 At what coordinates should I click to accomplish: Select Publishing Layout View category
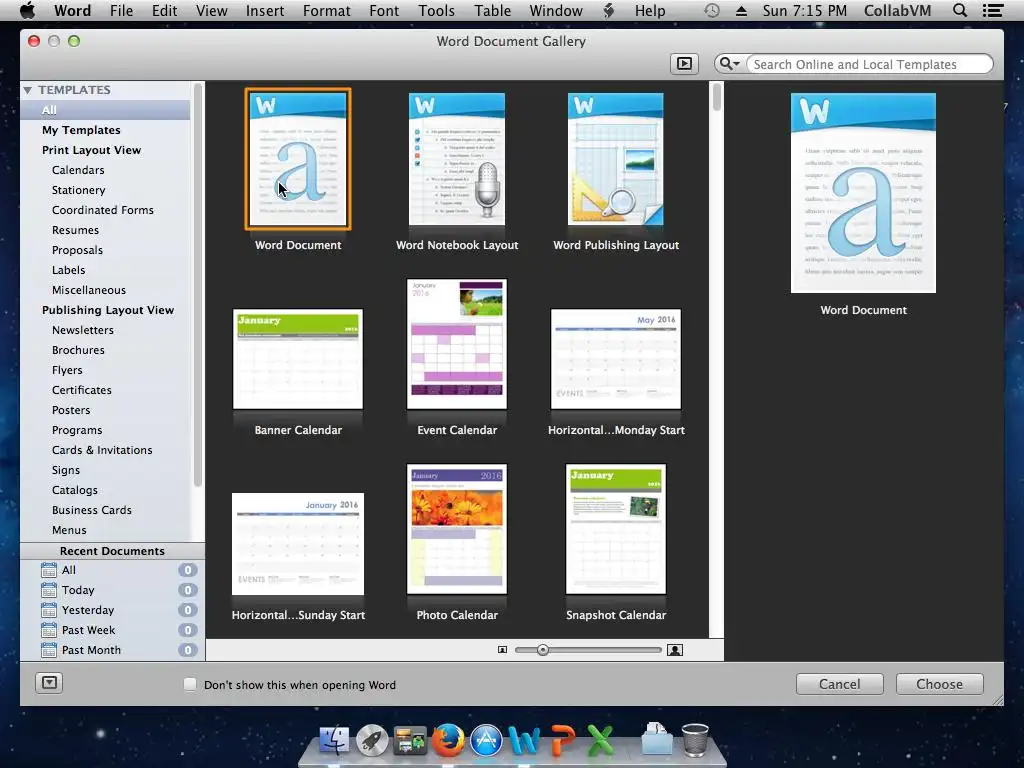click(x=108, y=310)
